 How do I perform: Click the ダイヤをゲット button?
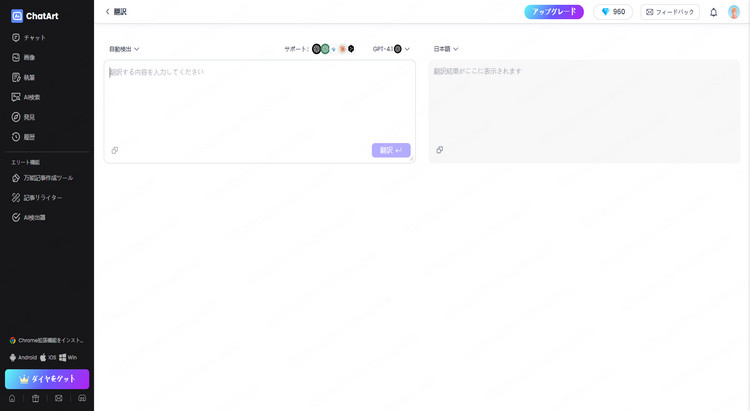coord(47,379)
